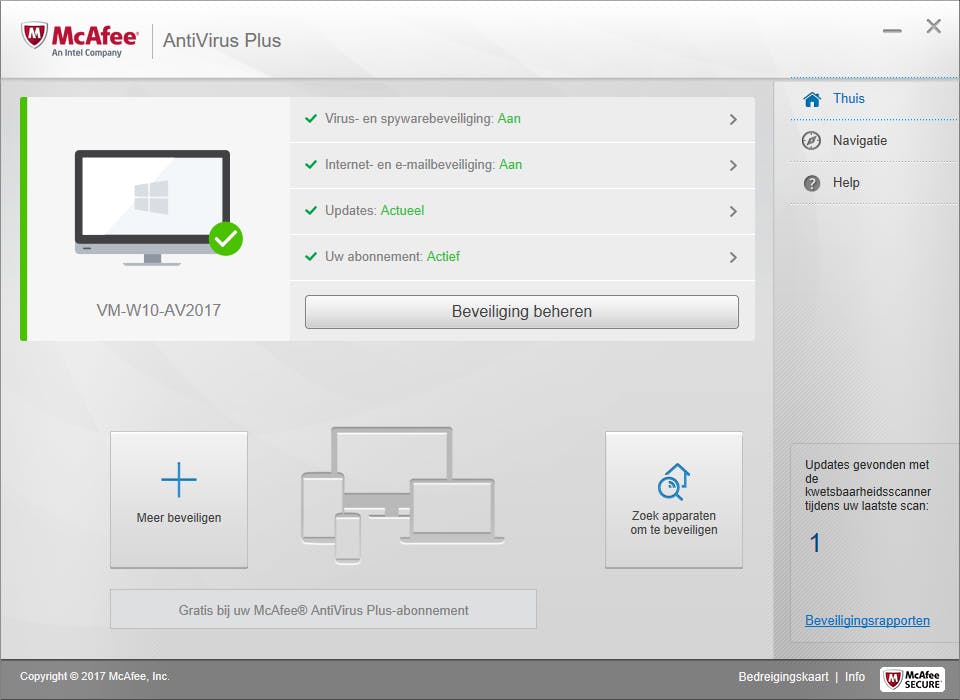This screenshot has height=700, width=960.
Task: Click the Virus- en spywarebeveiliging label
Action: tap(409, 119)
